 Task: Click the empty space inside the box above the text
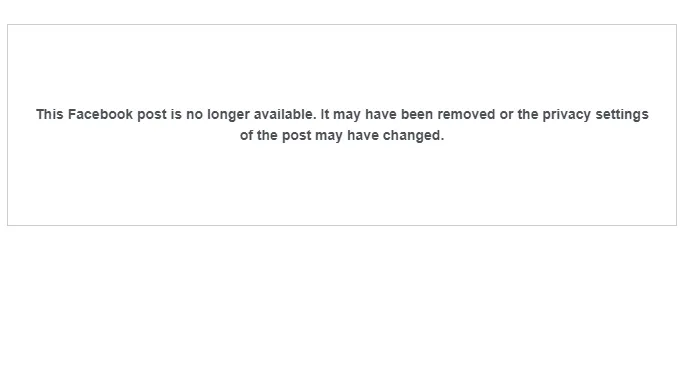point(342,66)
